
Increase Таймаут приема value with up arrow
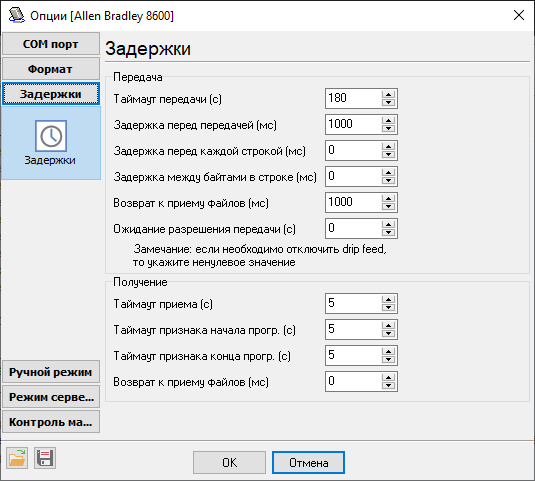click(x=388, y=299)
